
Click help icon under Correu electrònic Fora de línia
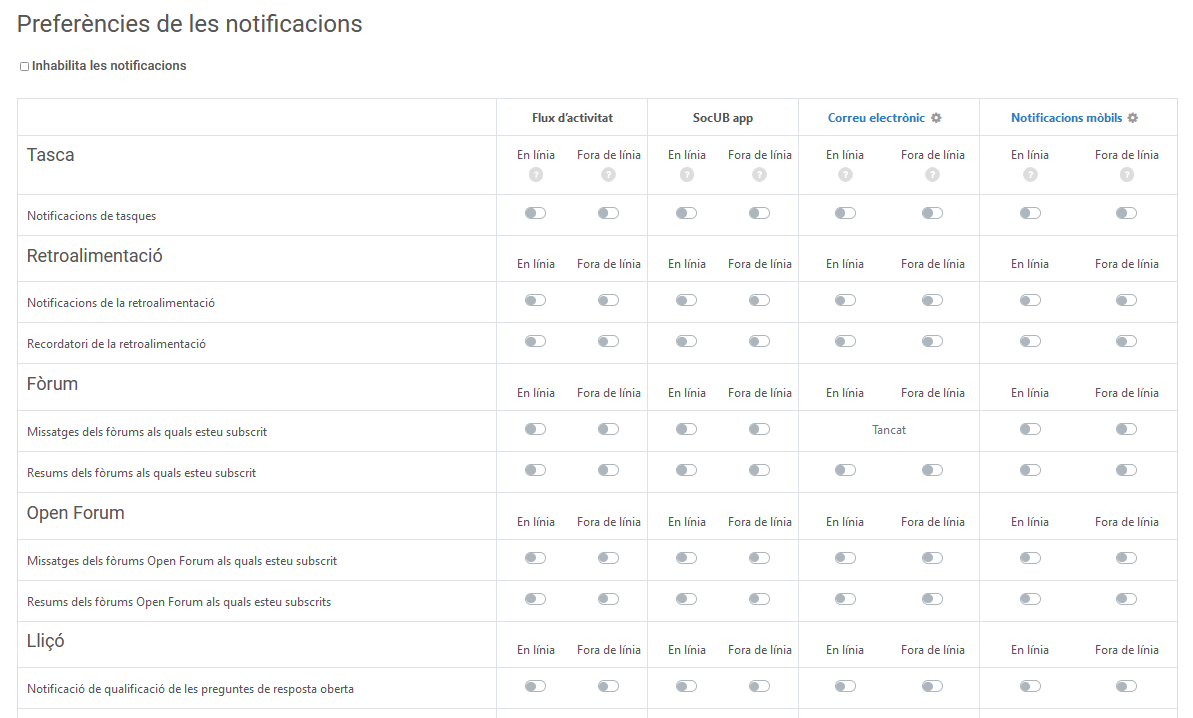tap(932, 175)
